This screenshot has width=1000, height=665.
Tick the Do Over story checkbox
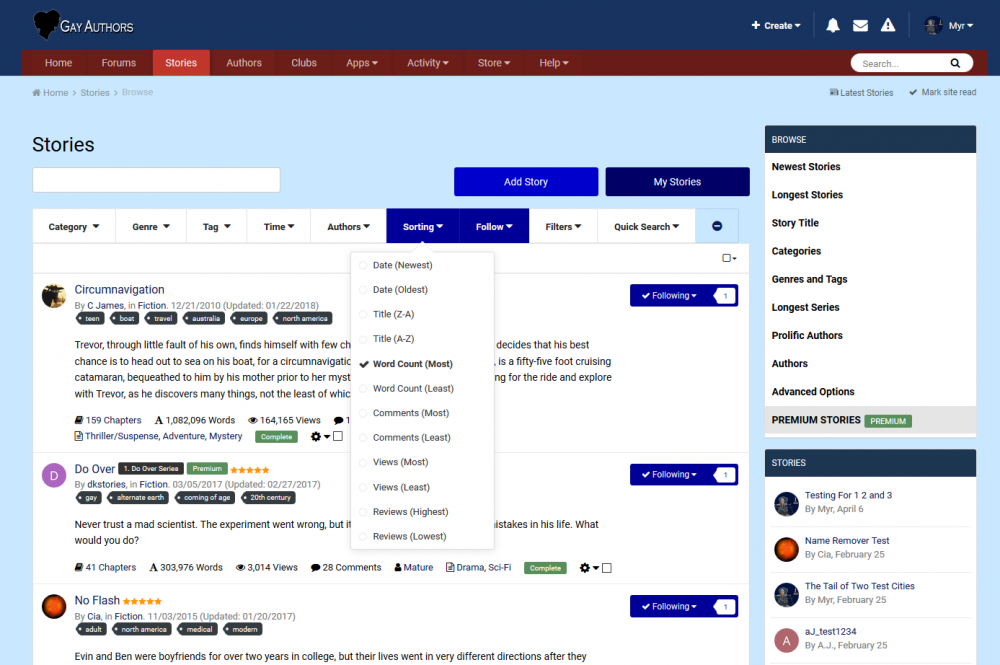pos(607,568)
